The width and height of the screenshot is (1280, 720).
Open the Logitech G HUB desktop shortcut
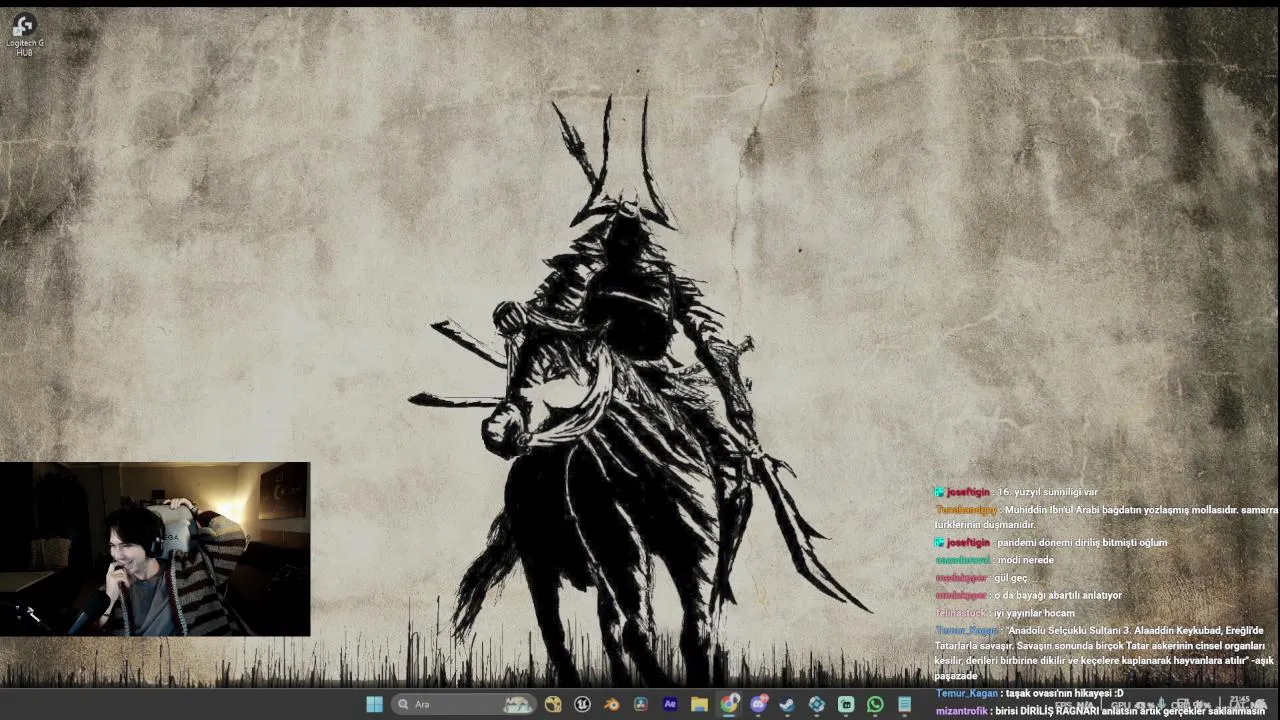[x=24, y=34]
